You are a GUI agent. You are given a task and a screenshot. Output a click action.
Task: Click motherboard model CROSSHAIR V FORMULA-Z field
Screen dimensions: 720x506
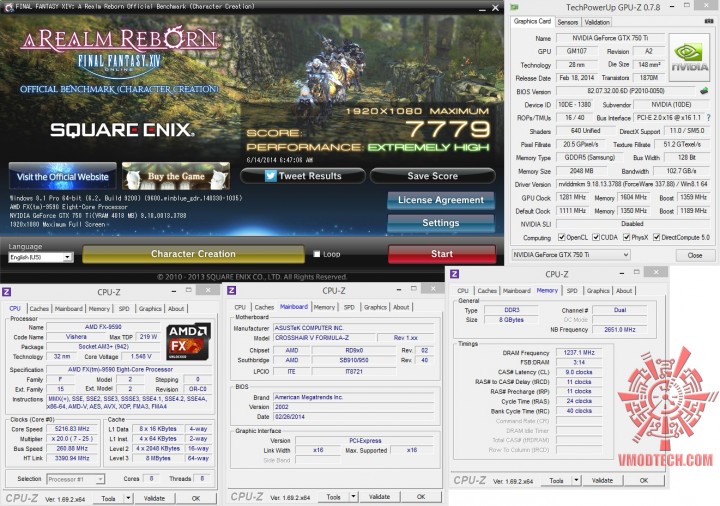coord(324,338)
